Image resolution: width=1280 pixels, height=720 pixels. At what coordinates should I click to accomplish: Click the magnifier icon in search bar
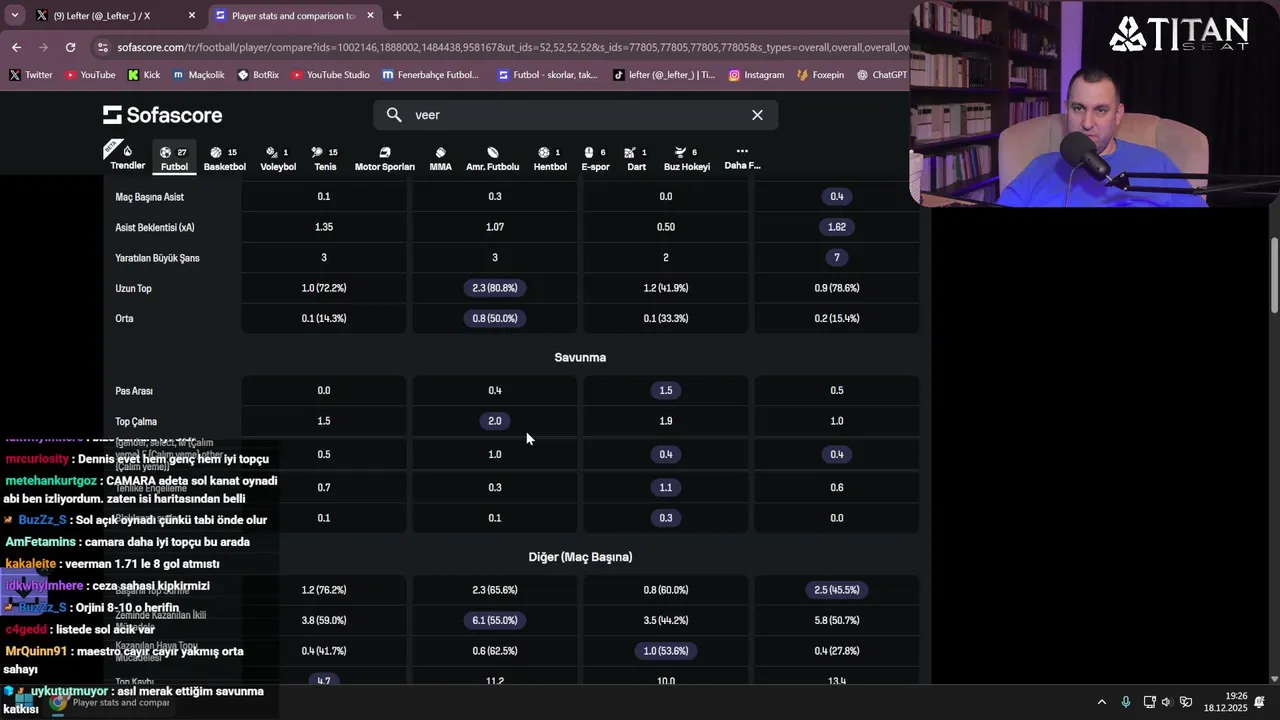[x=394, y=115]
